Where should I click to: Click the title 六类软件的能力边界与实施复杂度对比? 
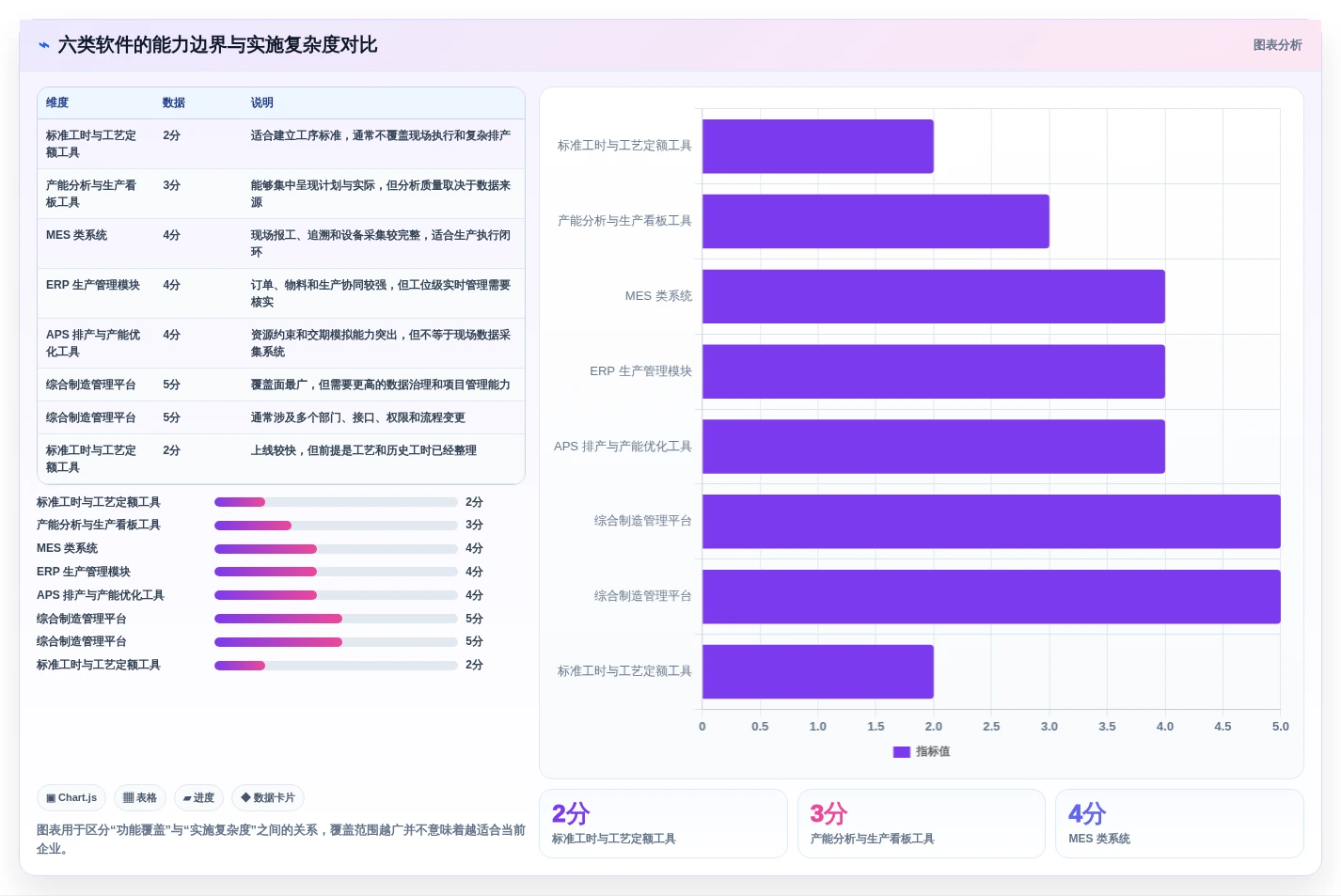coord(217,45)
